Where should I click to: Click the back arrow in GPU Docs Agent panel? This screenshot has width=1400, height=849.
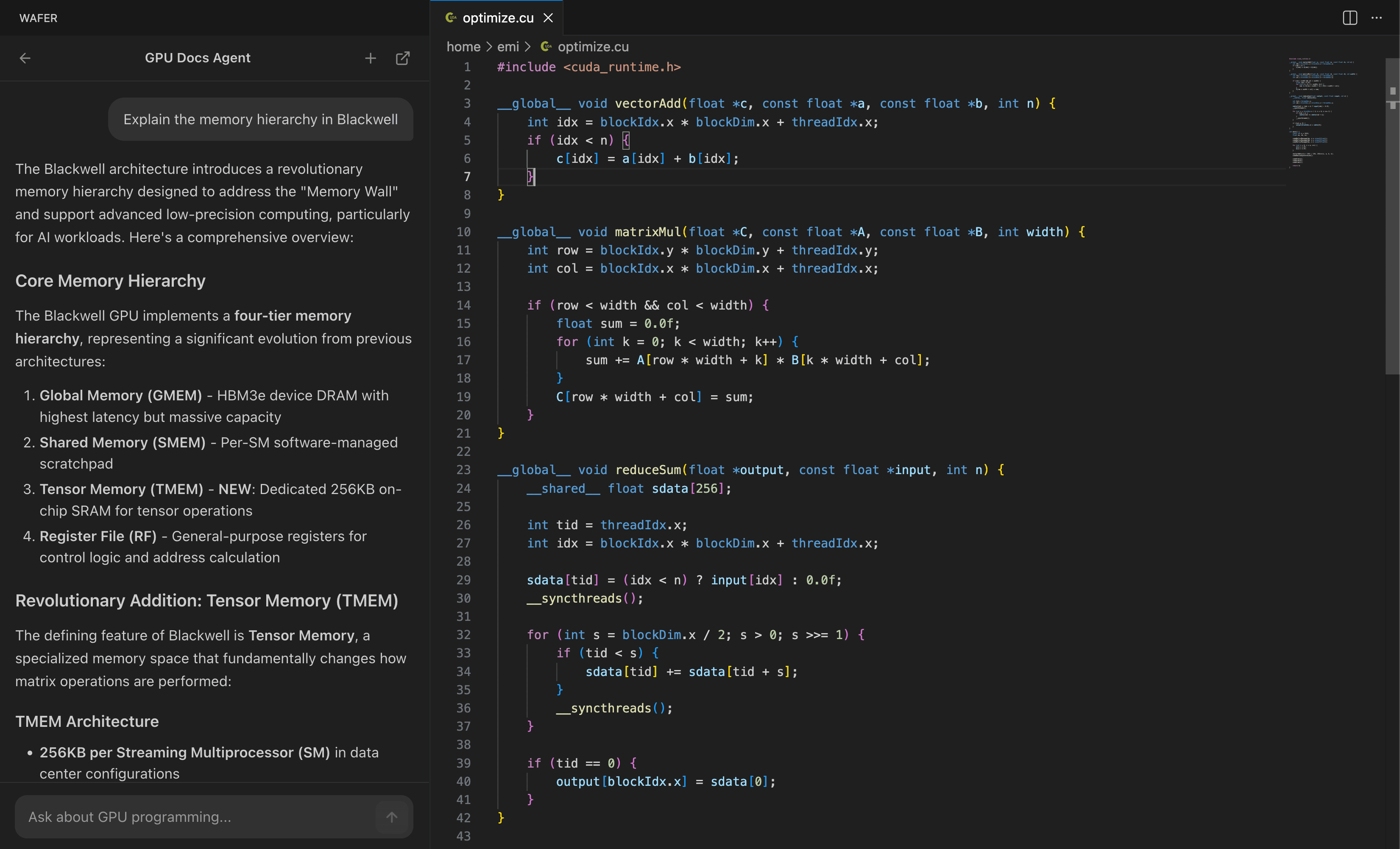(25, 58)
